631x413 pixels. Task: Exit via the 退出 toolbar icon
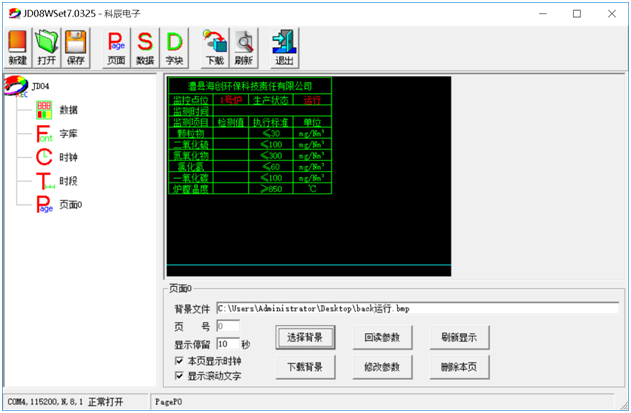(x=284, y=46)
